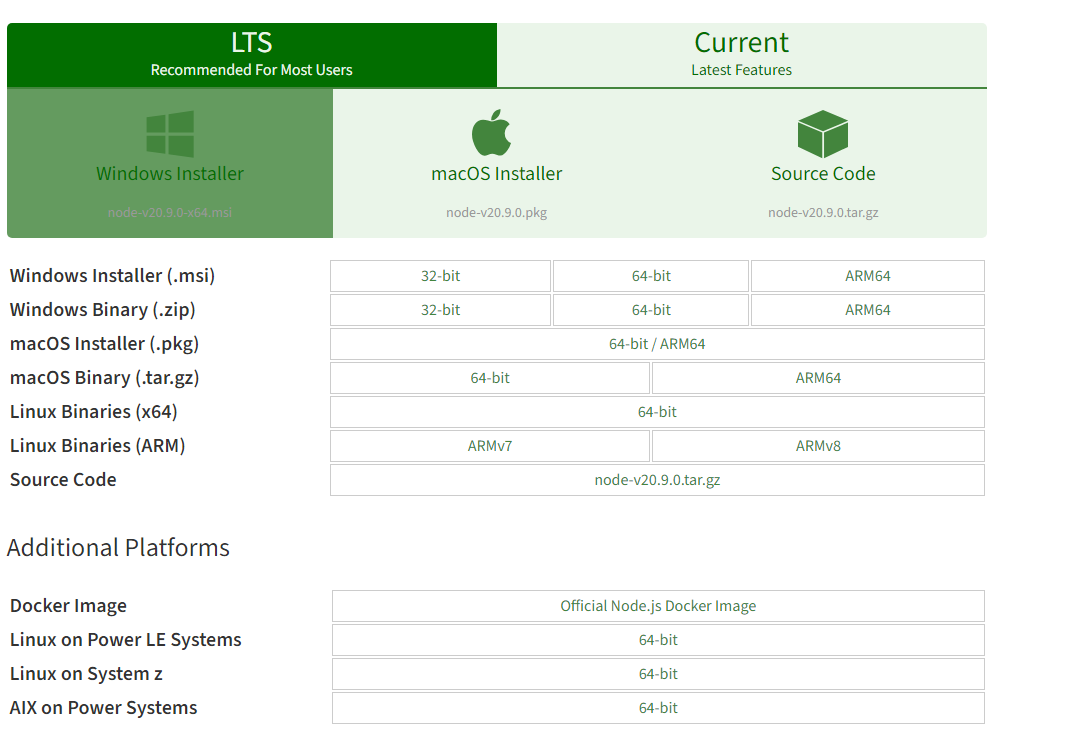The height and width of the screenshot is (747, 1087).
Task: Click the Additional Platforms heading
Action: pyautogui.click(x=119, y=547)
